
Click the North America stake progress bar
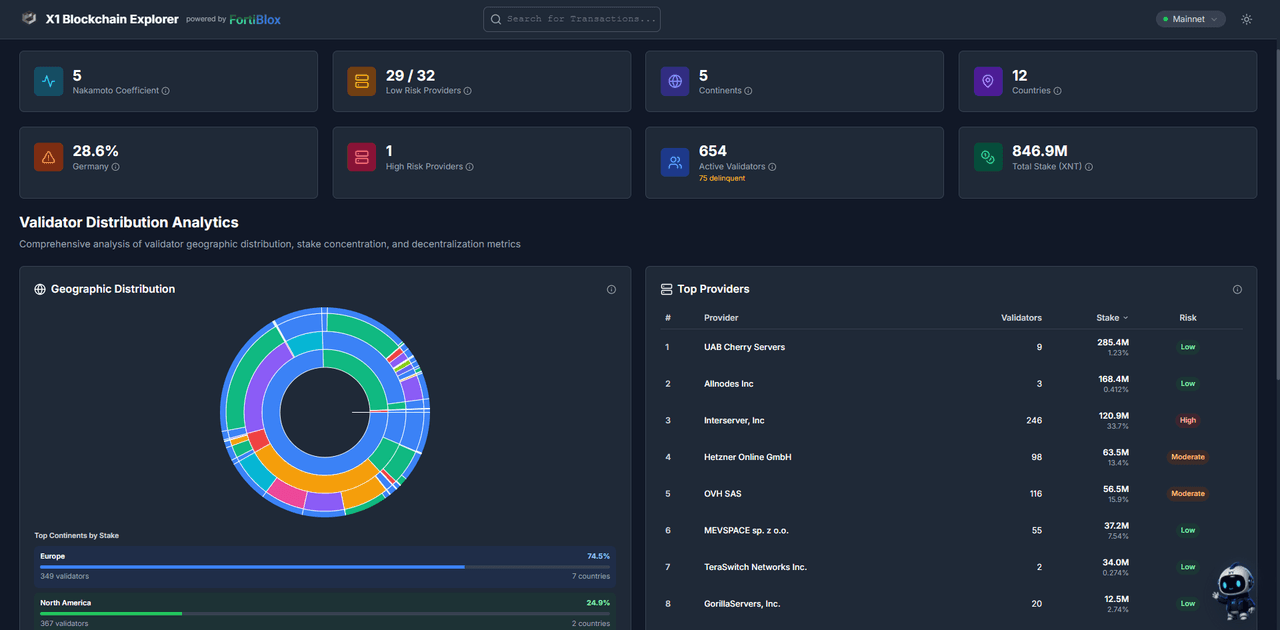325,613
